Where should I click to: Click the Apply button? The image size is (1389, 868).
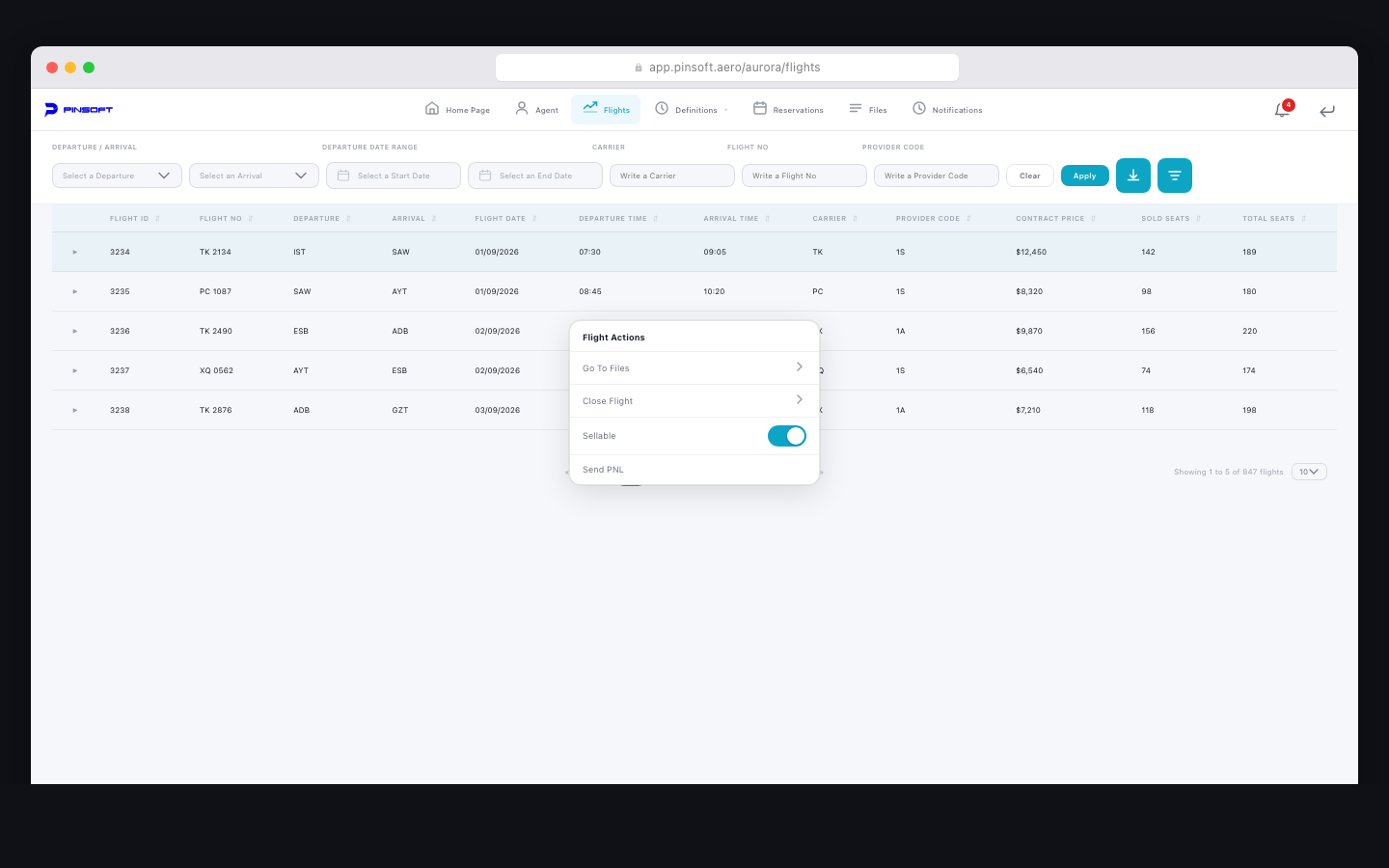(x=1084, y=176)
